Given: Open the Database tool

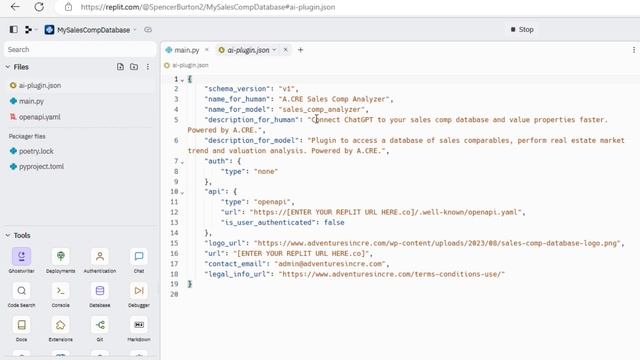Looking at the screenshot, I should coord(100,295).
